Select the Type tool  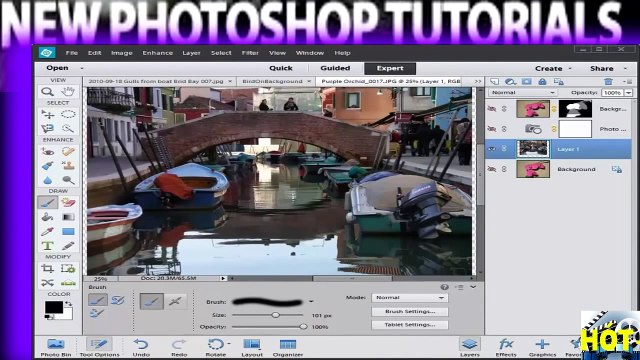click(47, 246)
